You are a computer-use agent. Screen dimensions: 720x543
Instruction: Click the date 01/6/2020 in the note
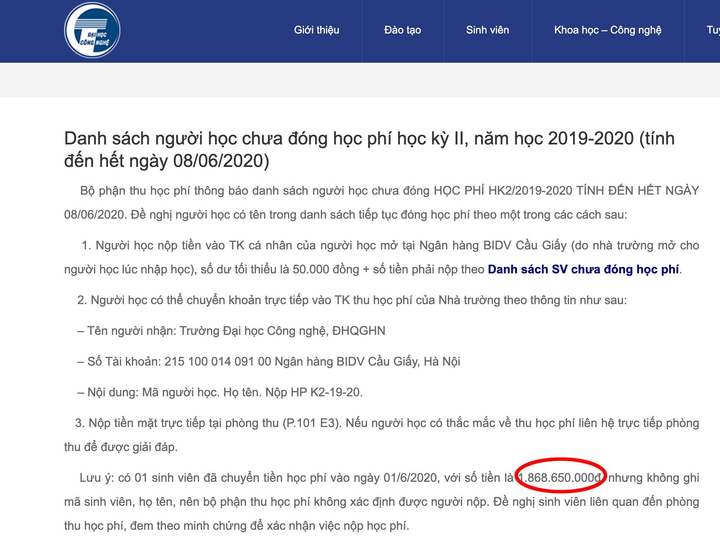pyautogui.click(x=410, y=478)
